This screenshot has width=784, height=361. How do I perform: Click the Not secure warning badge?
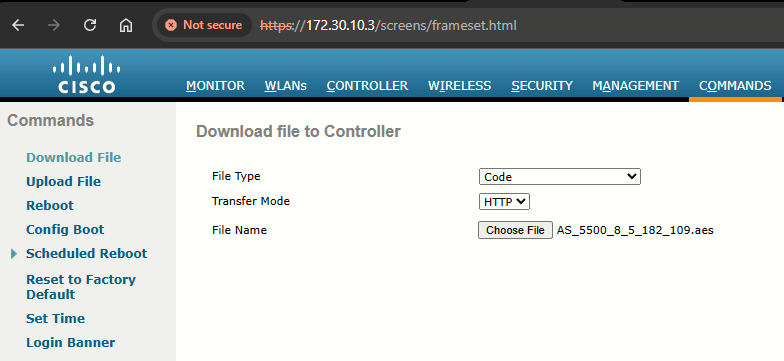click(x=204, y=25)
